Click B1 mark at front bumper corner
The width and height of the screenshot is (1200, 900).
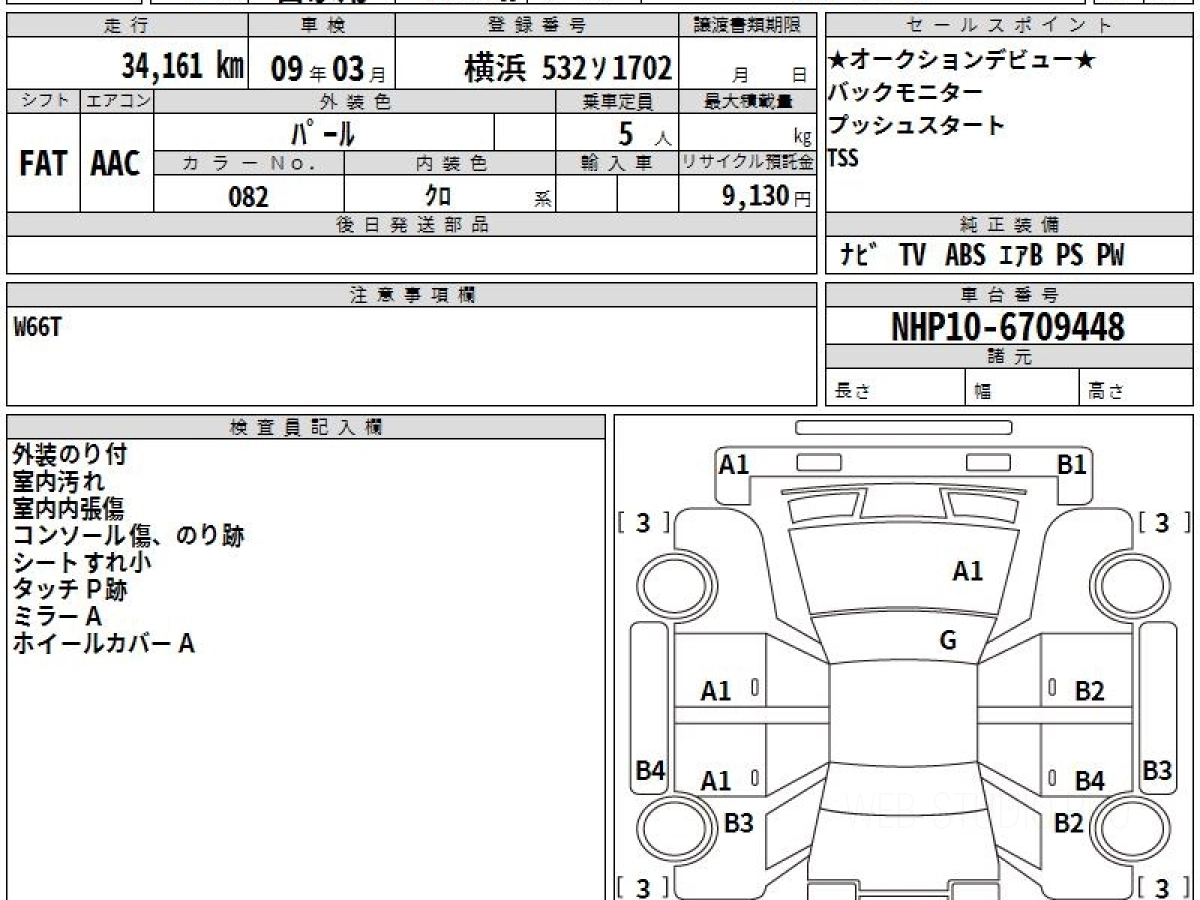point(1072,464)
